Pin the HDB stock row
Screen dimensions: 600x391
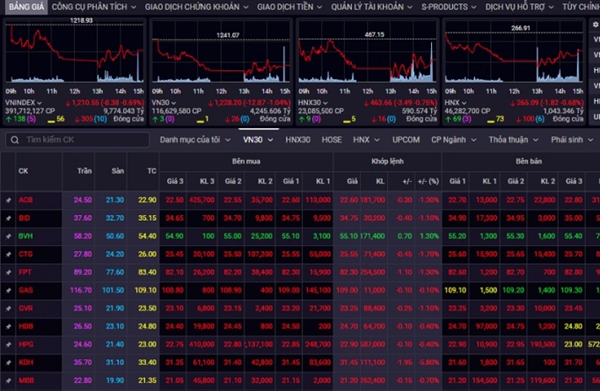click(x=8, y=326)
